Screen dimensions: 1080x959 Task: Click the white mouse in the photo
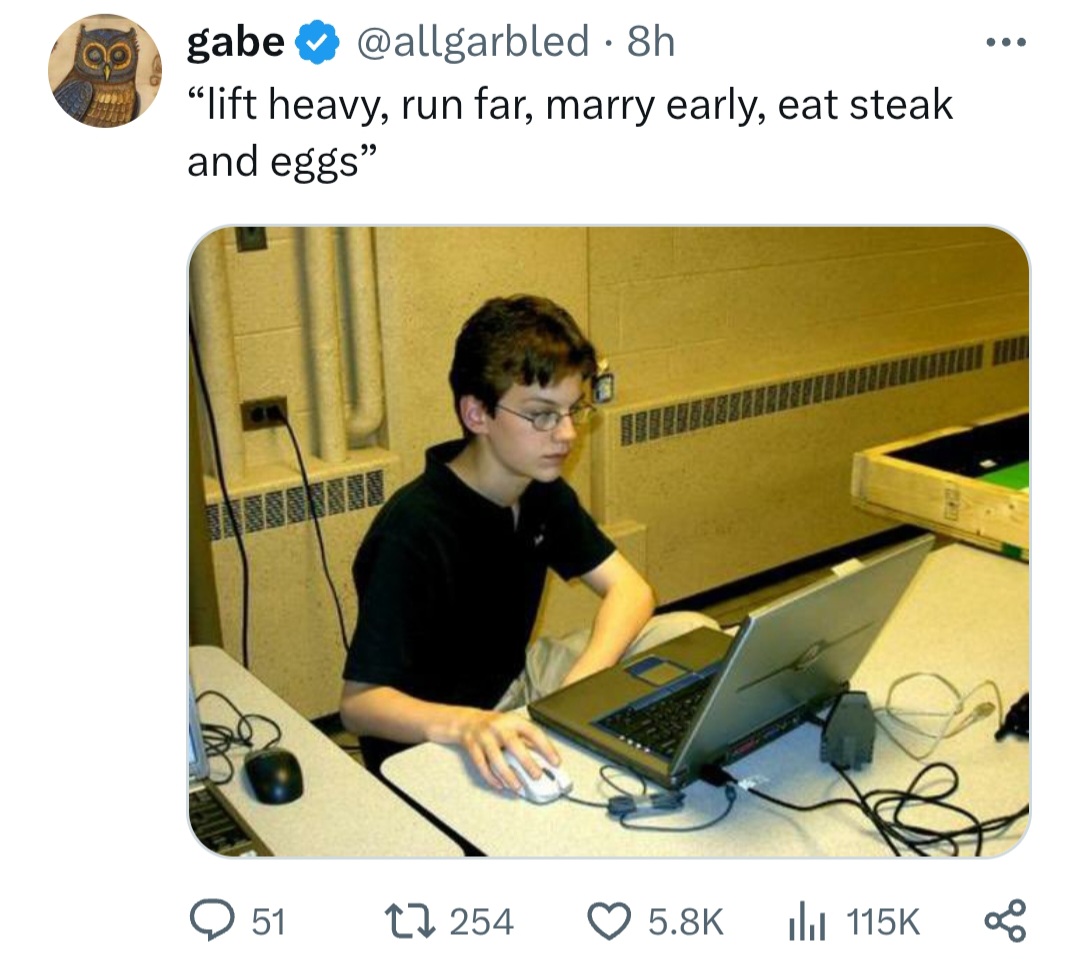[x=538, y=775]
